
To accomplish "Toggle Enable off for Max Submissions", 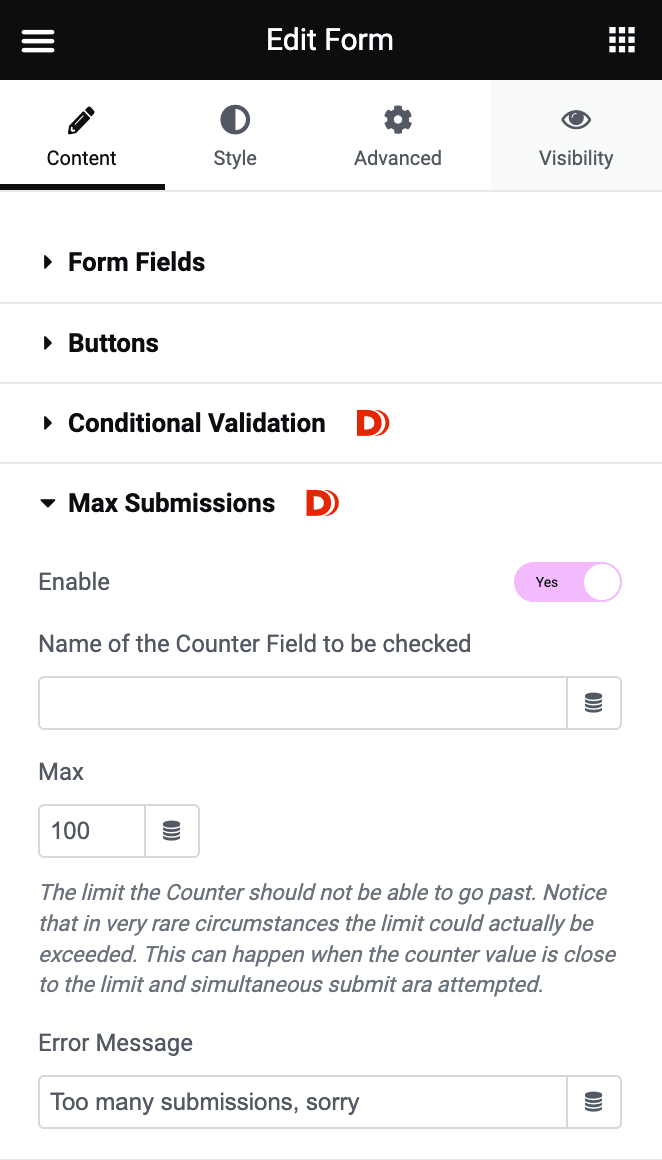I will click(x=567, y=581).
